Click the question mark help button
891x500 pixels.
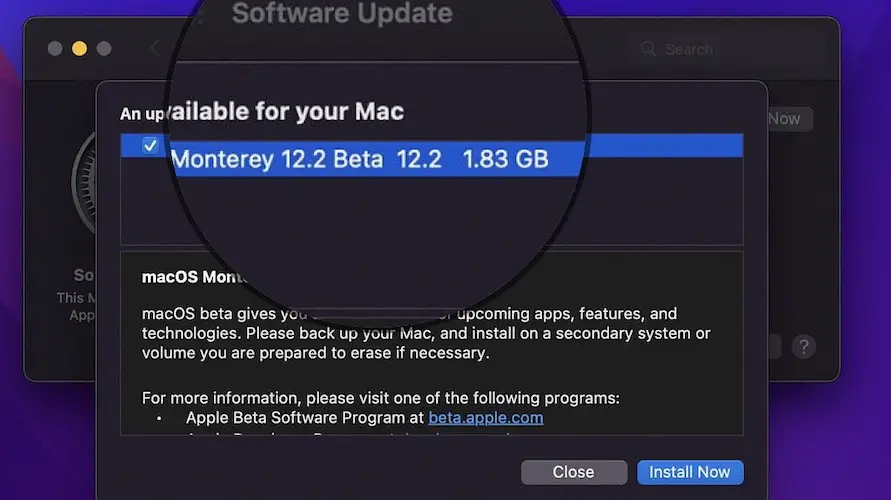(x=803, y=347)
